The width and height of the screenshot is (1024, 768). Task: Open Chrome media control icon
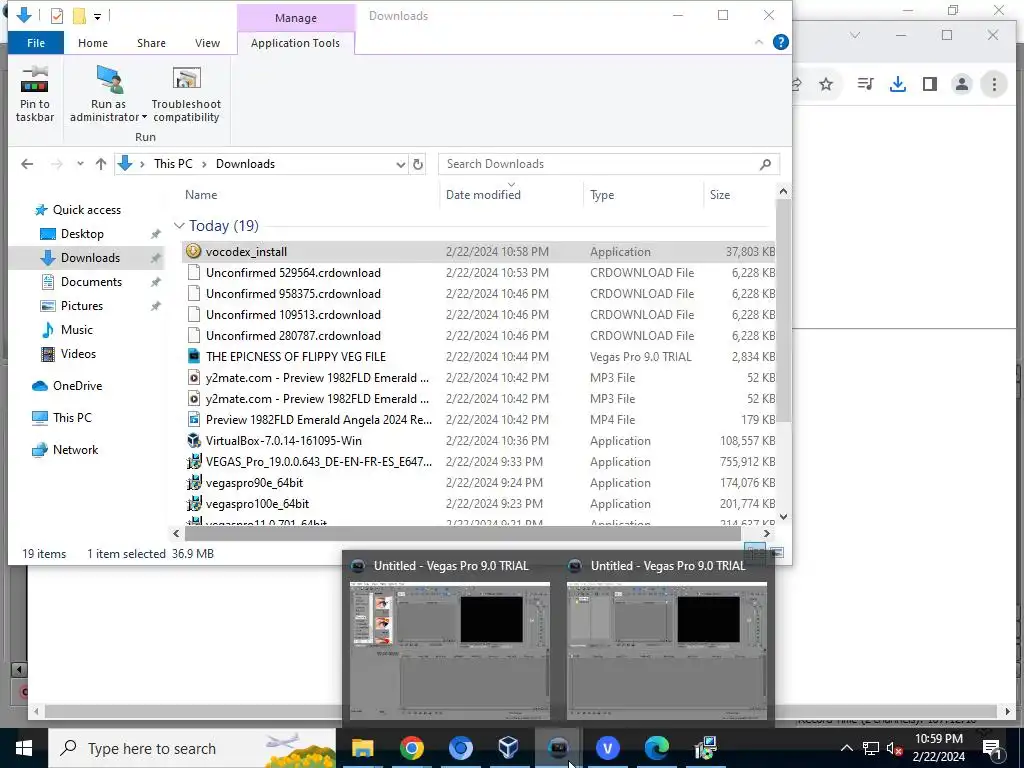865,84
